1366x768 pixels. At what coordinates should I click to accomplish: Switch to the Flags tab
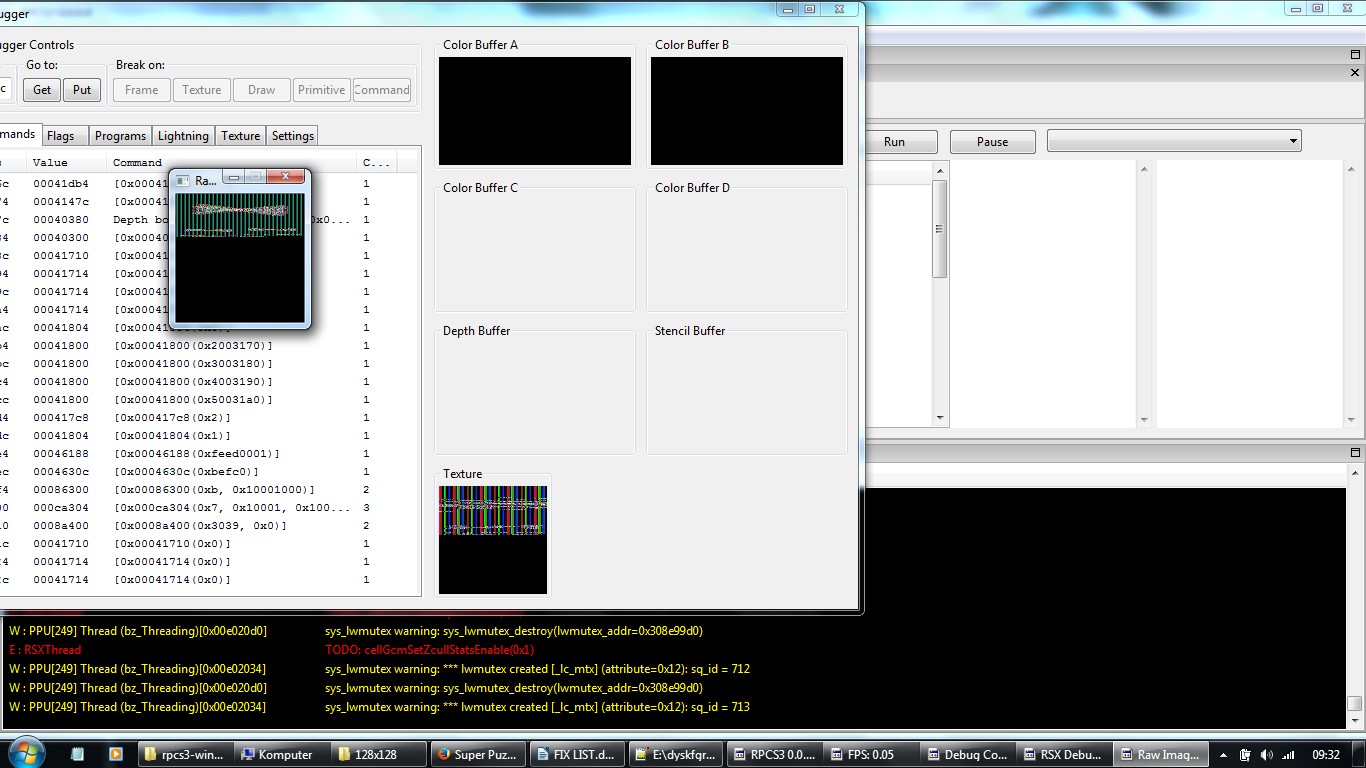click(x=61, y=136)
